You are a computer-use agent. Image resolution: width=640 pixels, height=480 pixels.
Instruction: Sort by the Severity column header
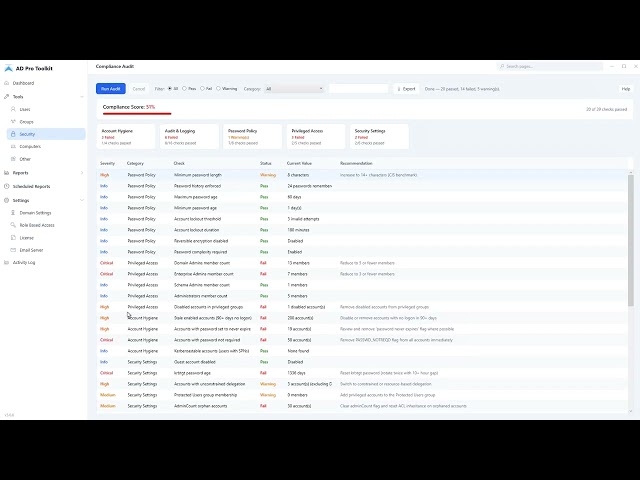point(107,163)
